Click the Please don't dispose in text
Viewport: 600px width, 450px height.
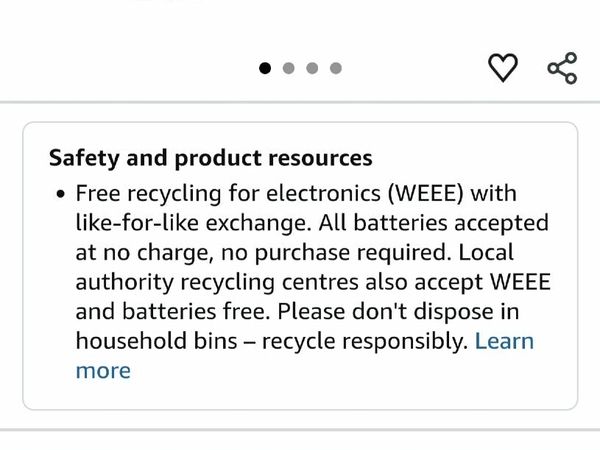(410, 311)
